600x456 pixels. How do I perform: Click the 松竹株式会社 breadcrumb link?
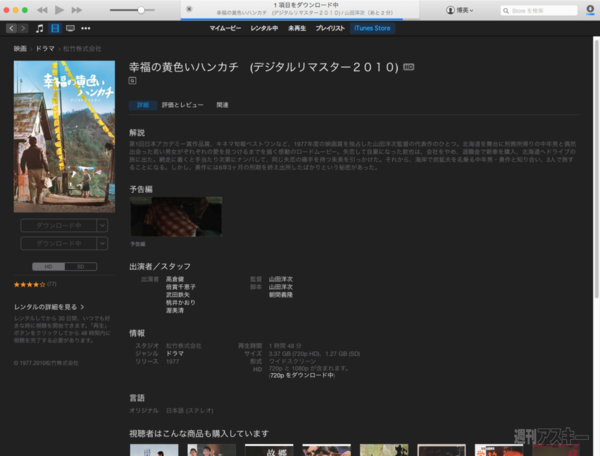point(82,49)
